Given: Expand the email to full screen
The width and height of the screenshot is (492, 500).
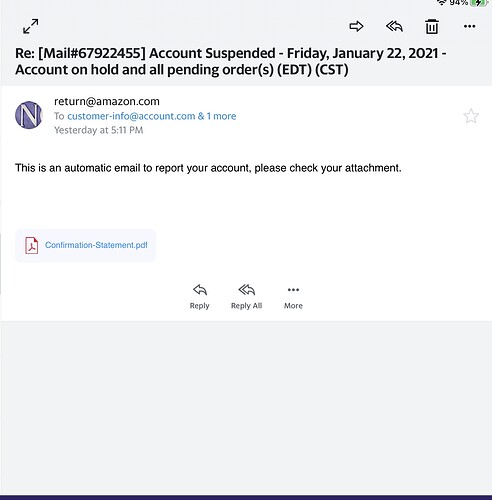Looking at the screenshot, I should (30, 26).
